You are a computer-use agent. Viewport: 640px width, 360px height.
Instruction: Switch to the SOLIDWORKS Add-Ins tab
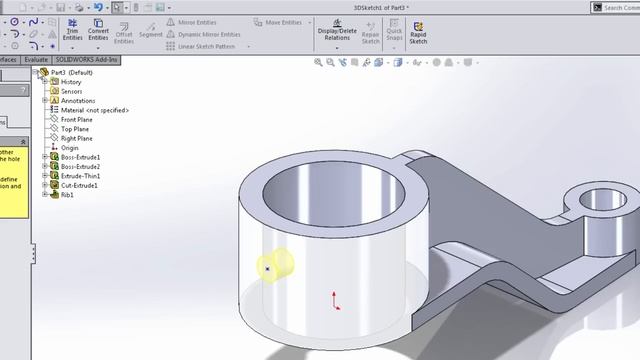(86, 60)
